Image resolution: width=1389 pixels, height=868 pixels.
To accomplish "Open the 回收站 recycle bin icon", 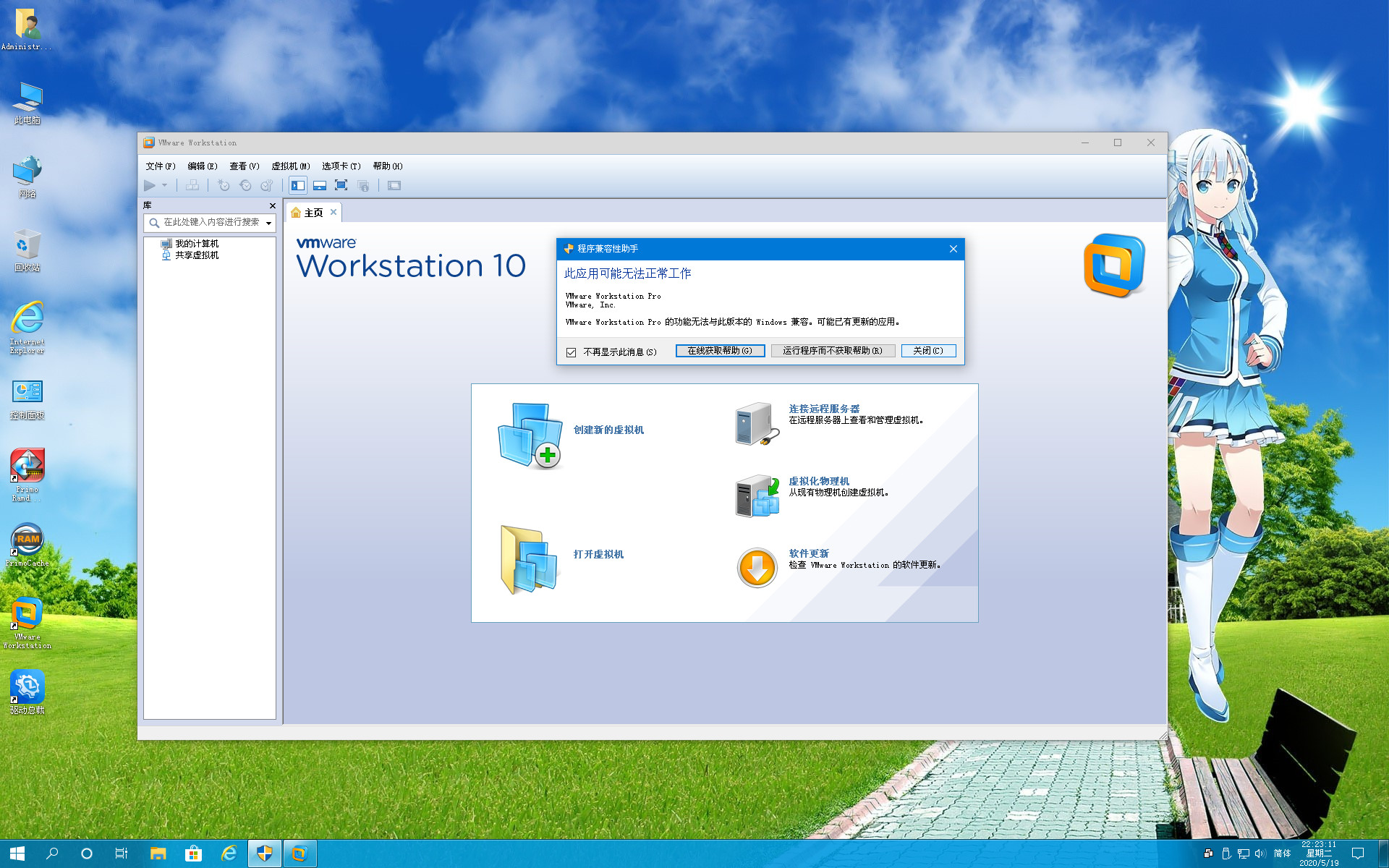I will pos(27,250).
